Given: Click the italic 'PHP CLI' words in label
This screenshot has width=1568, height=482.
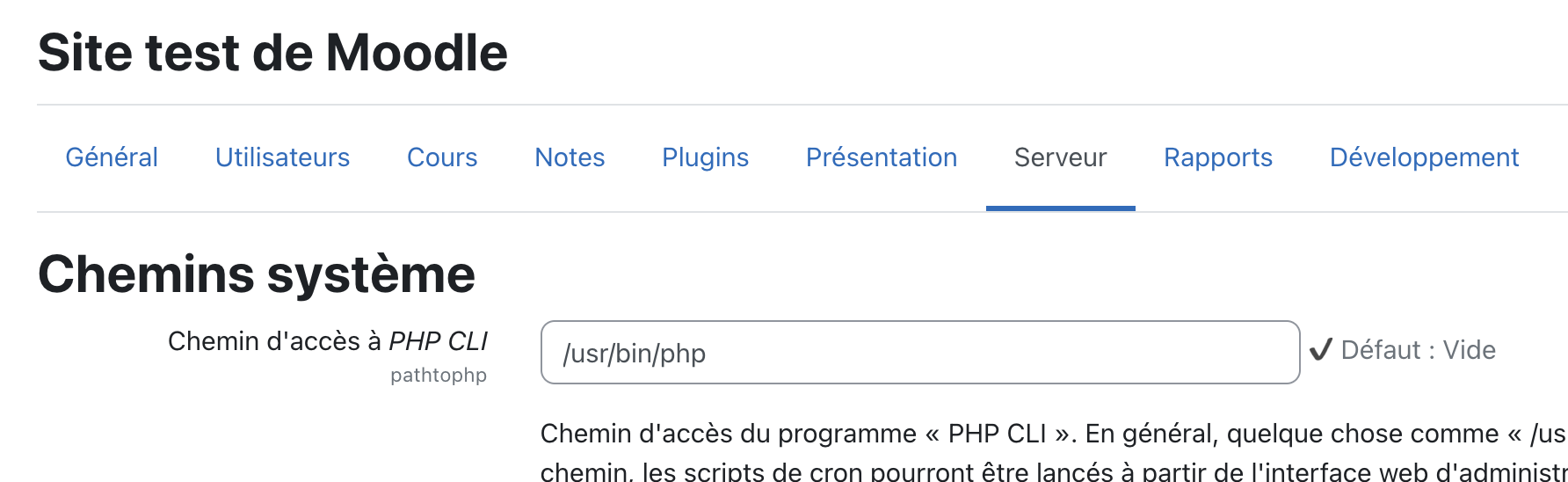Looking at the screenshot, I should pyautogui.click(x=438, y=341).
